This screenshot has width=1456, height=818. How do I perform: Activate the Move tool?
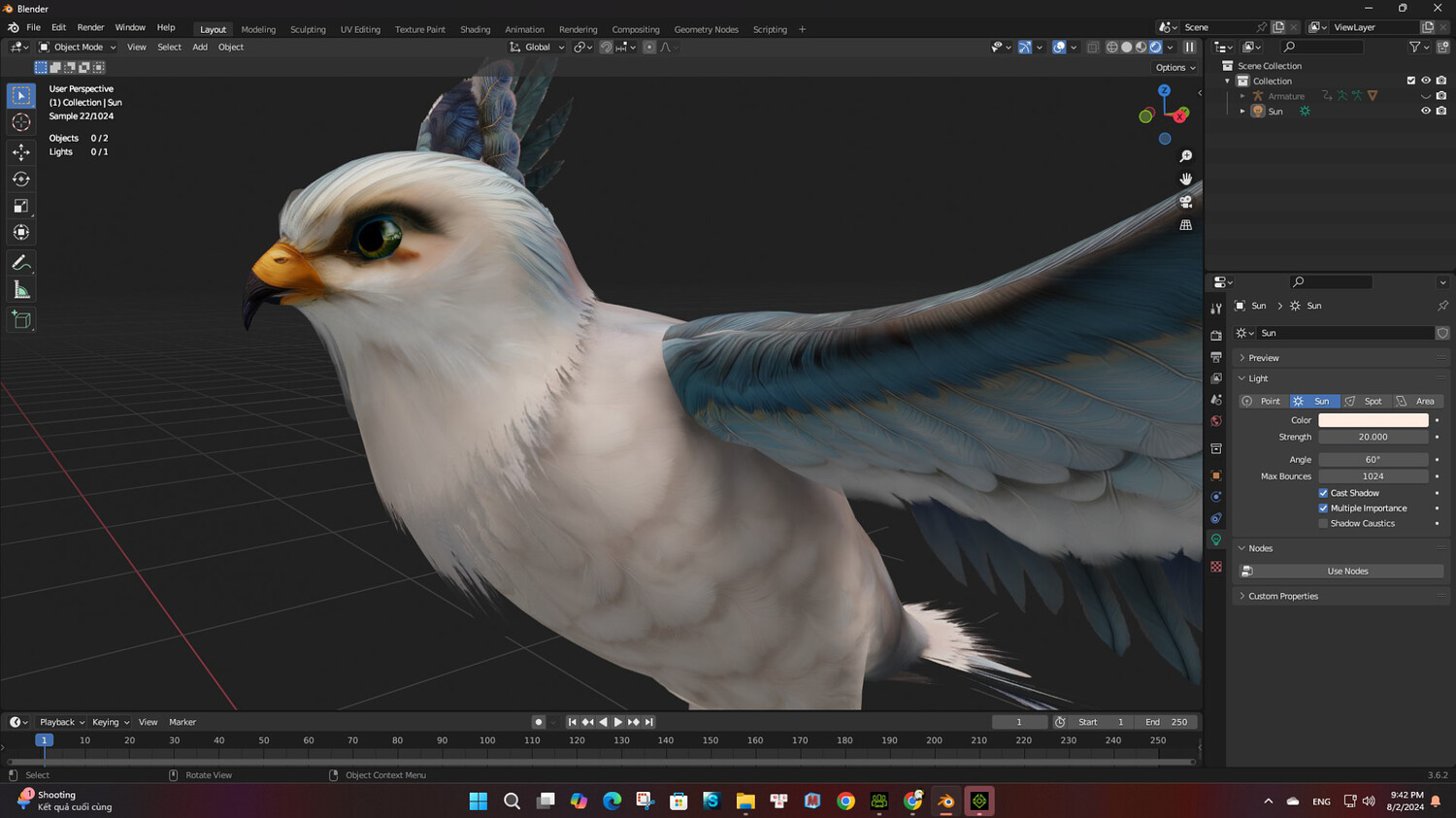21,152
